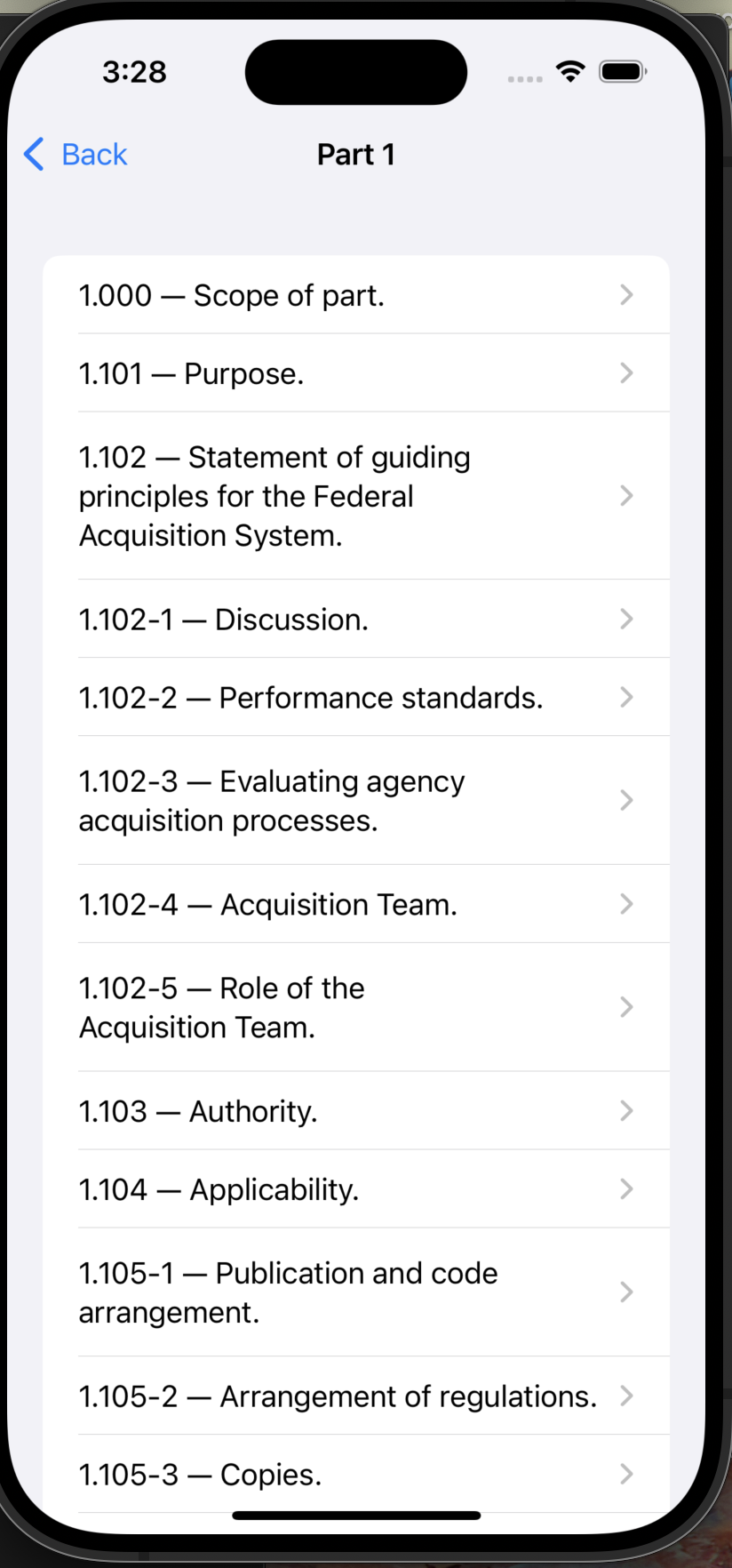Screen dimensions: 732x1568
Task: Tap chevron on 1.104 Applicability row
Action: (626, 1189)
